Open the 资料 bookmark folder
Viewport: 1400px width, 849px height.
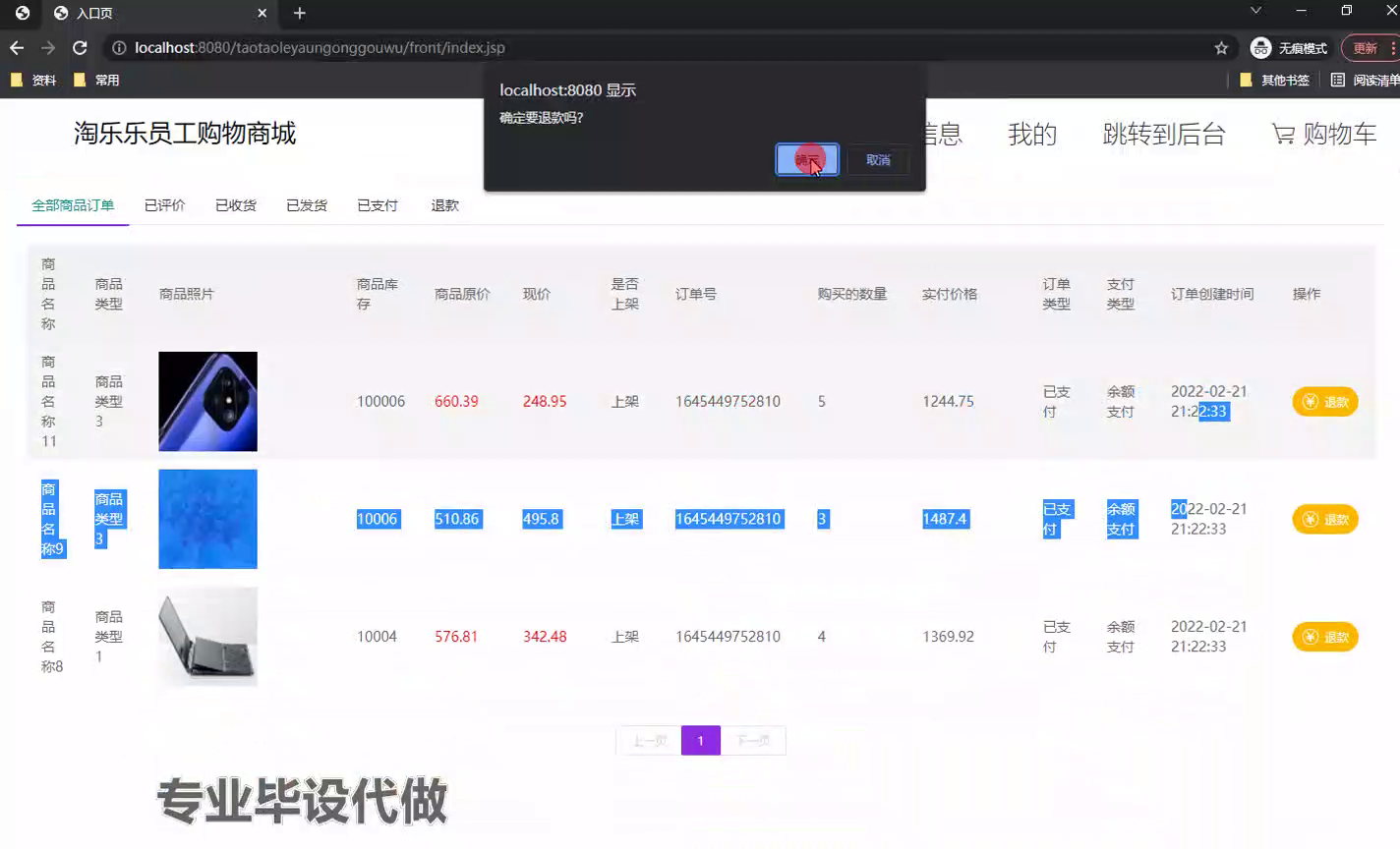(x=33, y=80)
